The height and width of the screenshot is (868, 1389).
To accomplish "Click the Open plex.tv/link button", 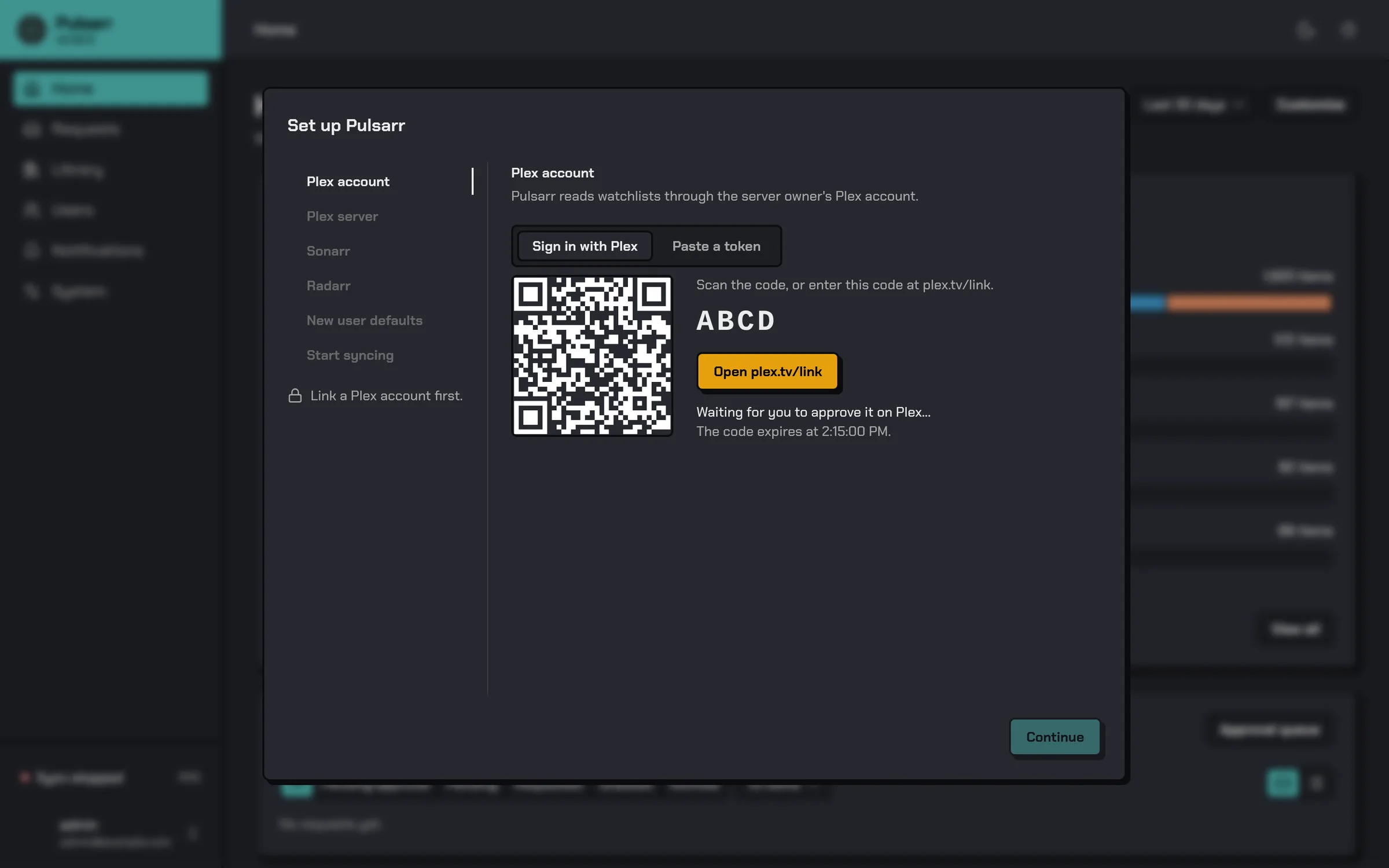I will click(x=767, y=372).
